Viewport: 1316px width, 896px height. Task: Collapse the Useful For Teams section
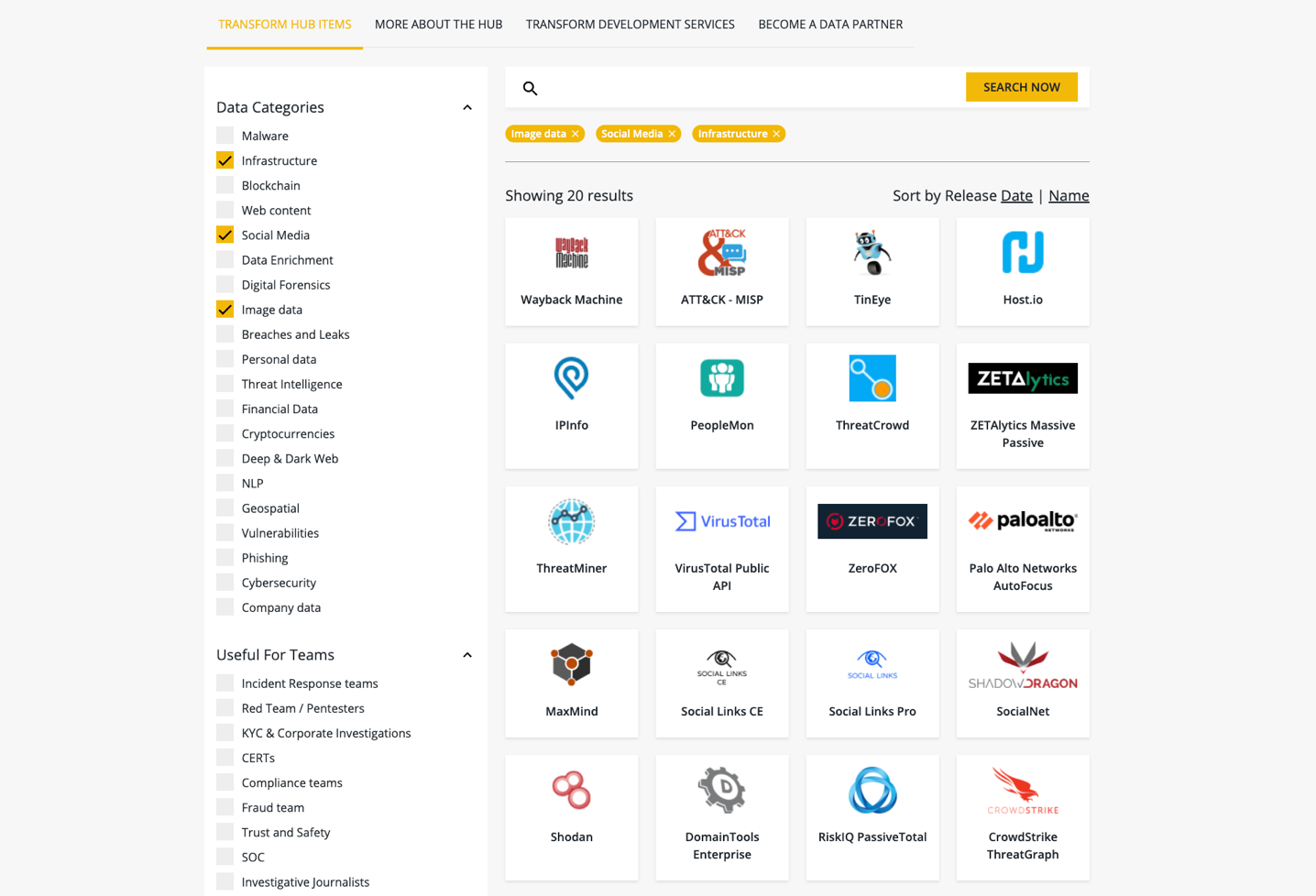[x=467, y=655]
